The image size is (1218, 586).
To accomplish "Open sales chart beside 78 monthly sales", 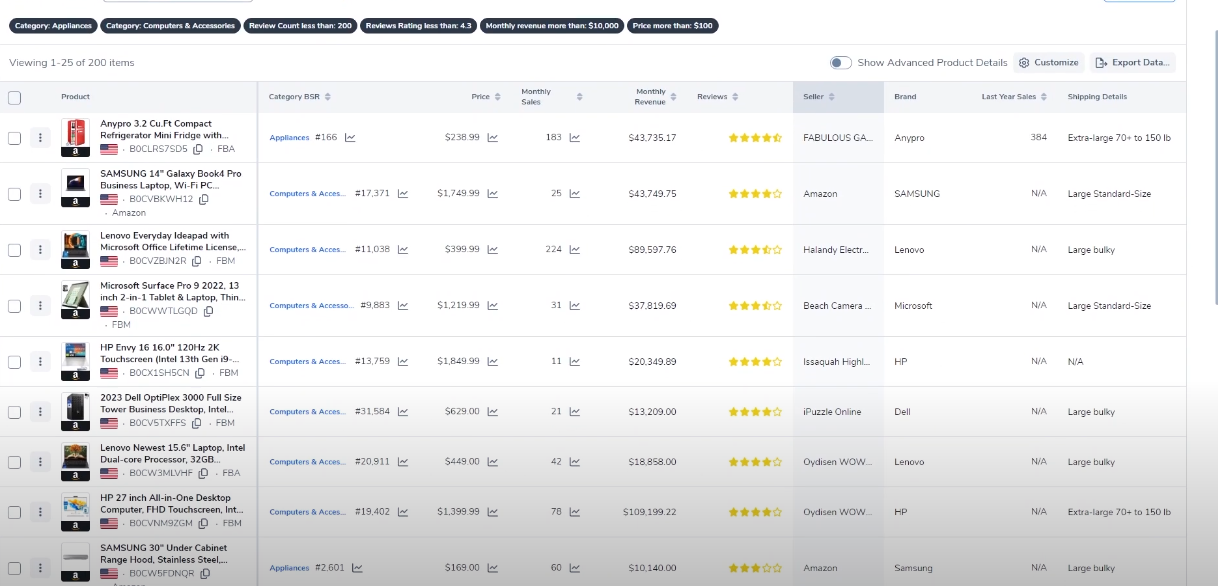I will click(575, 512).
